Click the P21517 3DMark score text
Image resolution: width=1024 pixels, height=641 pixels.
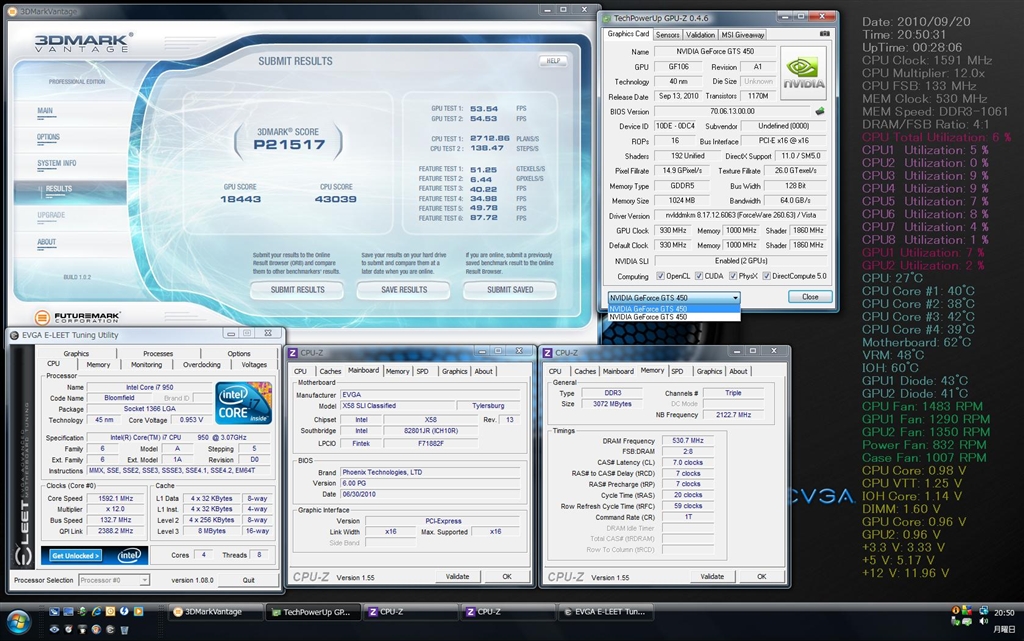(289, 144)
